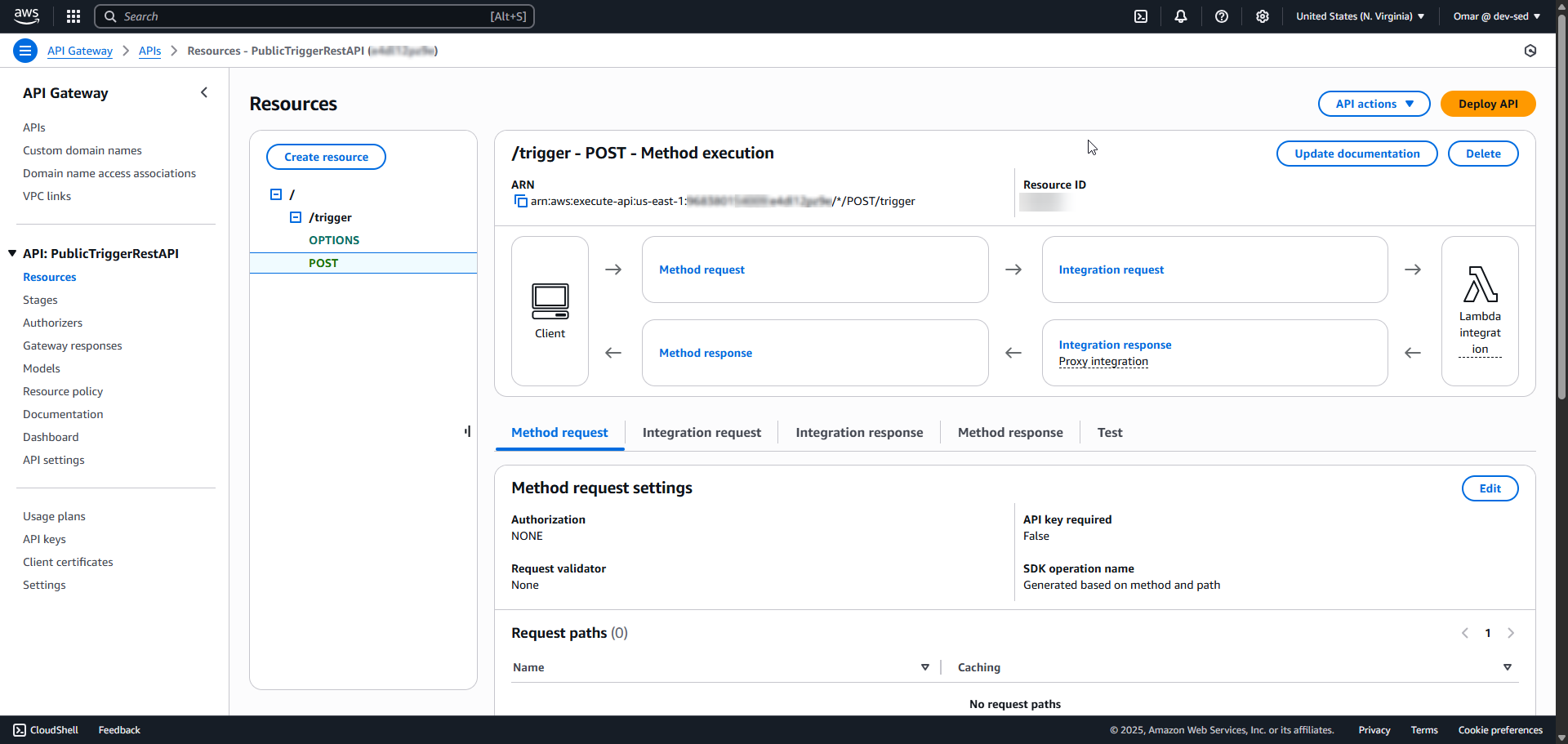Open the API actions dropdown
The image size is (1568, 744).
(1374, 104)
